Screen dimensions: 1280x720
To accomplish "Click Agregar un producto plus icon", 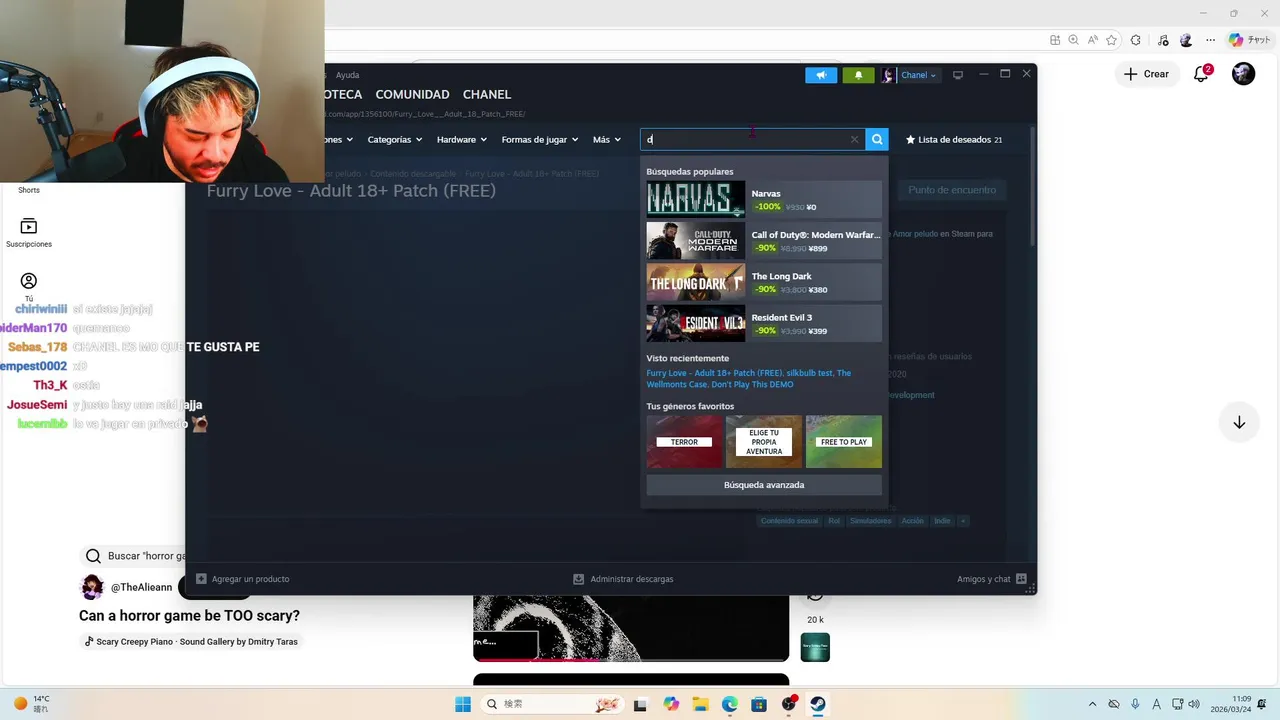I will point(201,579).
